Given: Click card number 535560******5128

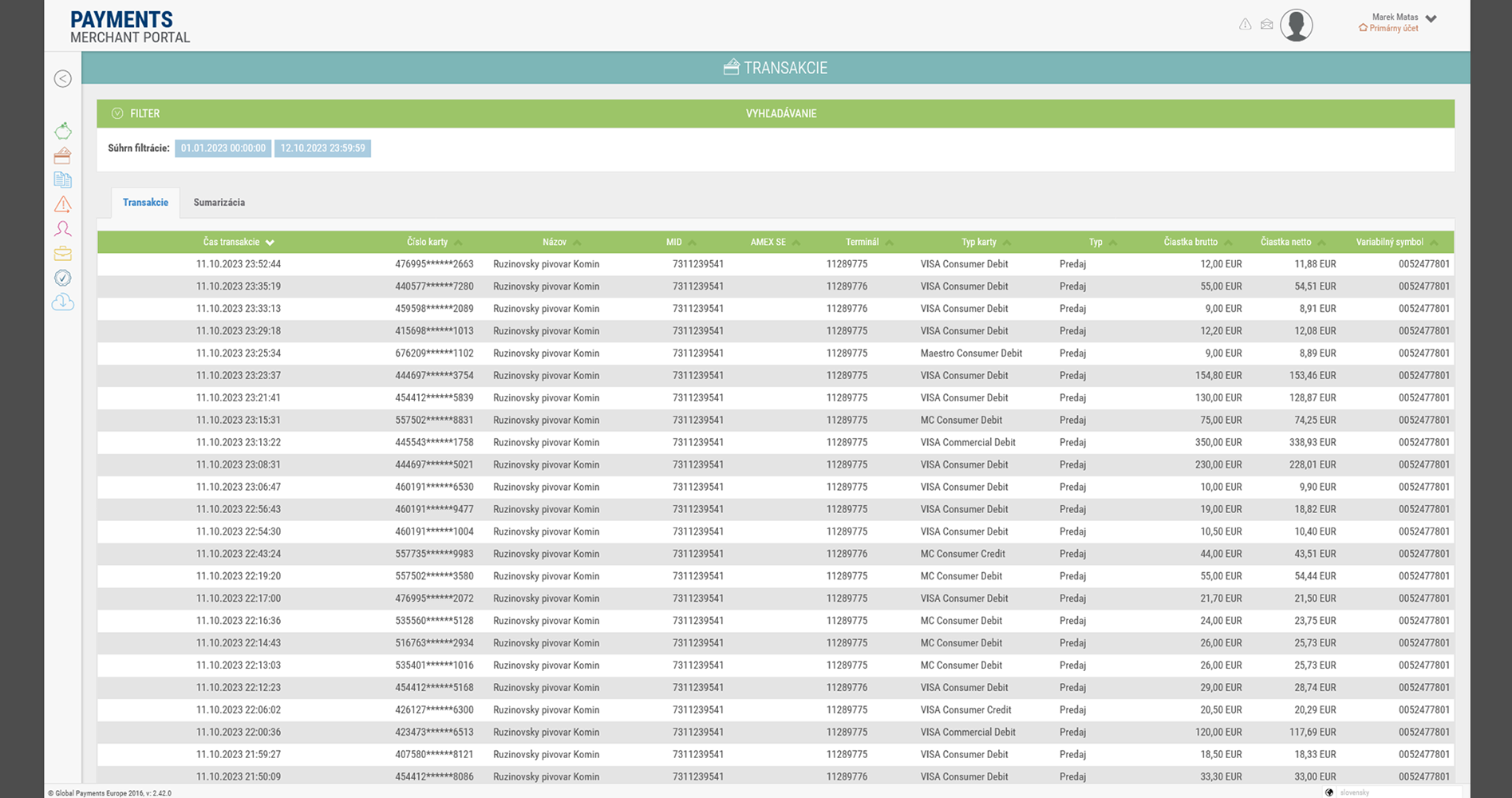Looking at the screenshot, I should pyautogui.click(x=434, y=622).
